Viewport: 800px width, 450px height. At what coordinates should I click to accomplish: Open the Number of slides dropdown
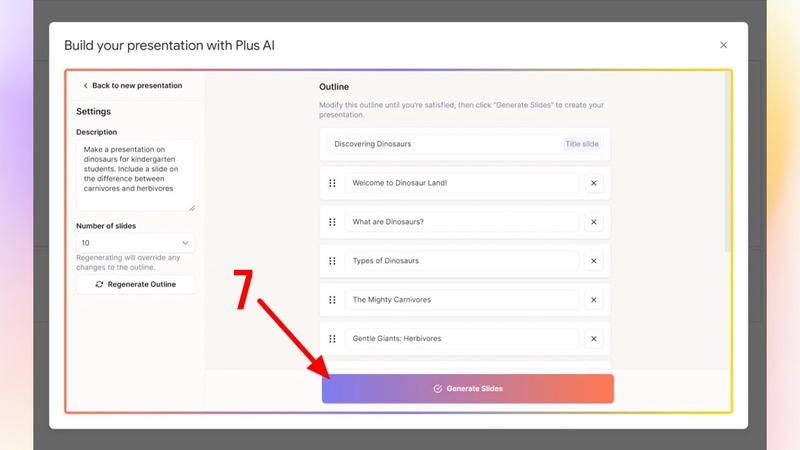click(x=136, y=243)
